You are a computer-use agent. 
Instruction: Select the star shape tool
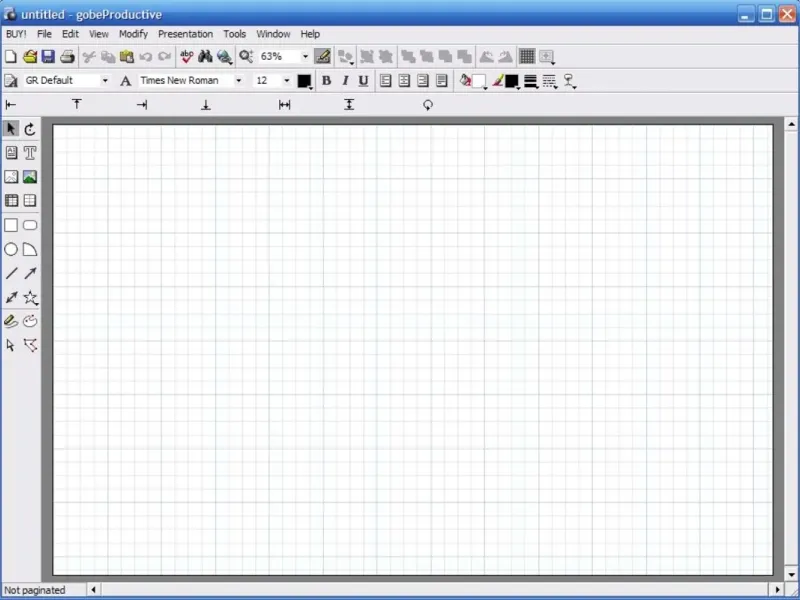pos(30,297)
